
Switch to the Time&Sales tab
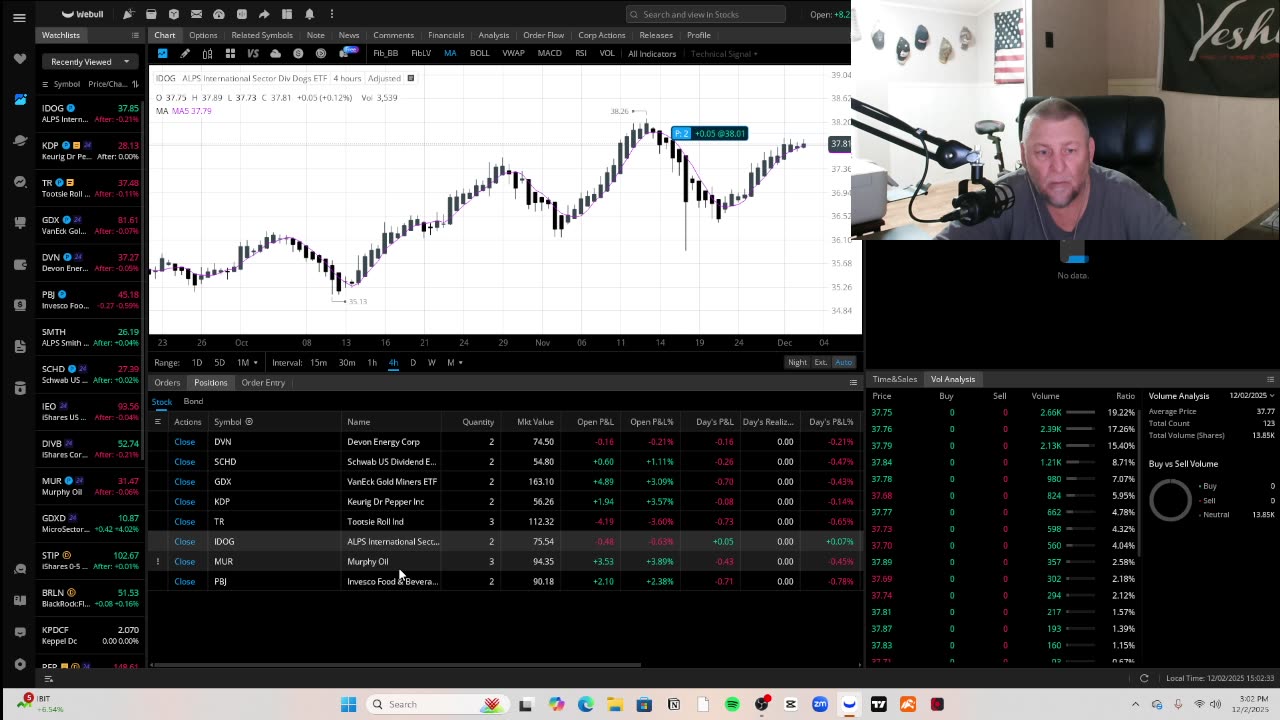point(894,379)
